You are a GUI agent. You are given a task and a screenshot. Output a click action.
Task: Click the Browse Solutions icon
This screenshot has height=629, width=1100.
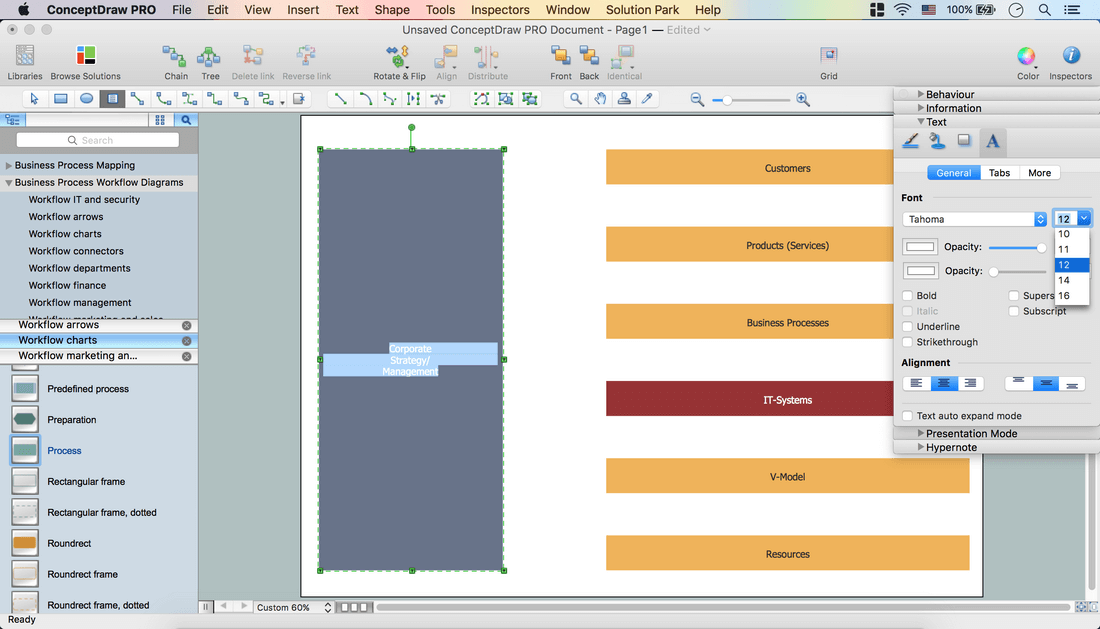point(86,57)
